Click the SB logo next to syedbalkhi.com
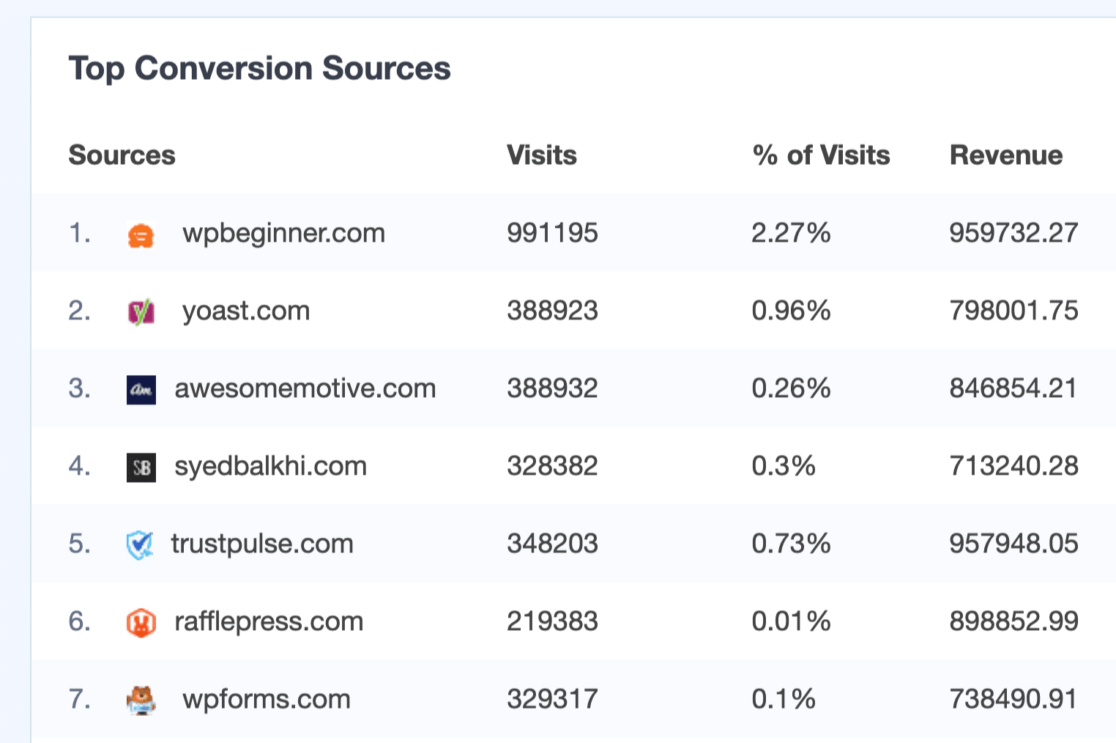Image resolution: width=1116 pixels, height=743 pixels. [143, 466]
